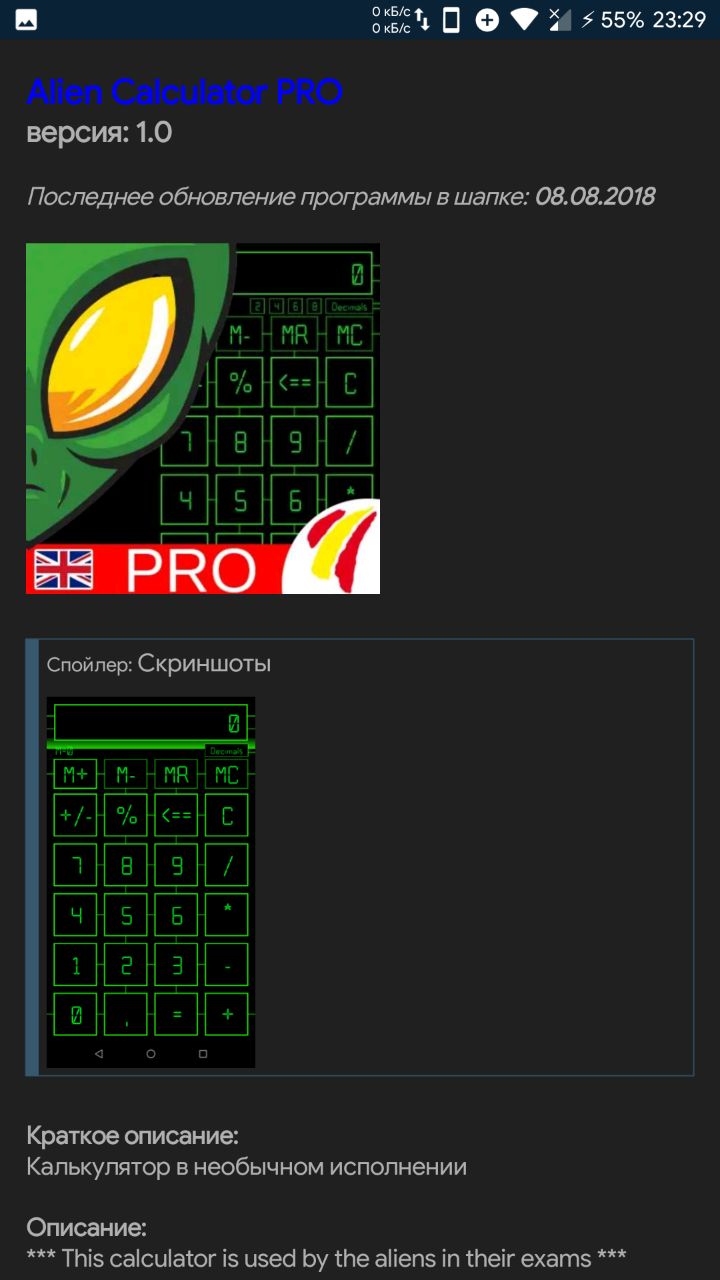Image resolution: width=720 pixels, height=1280 pixels.
Task: Click the equals key in screenshot thumbnail
Action: [x=176, y=1014]
